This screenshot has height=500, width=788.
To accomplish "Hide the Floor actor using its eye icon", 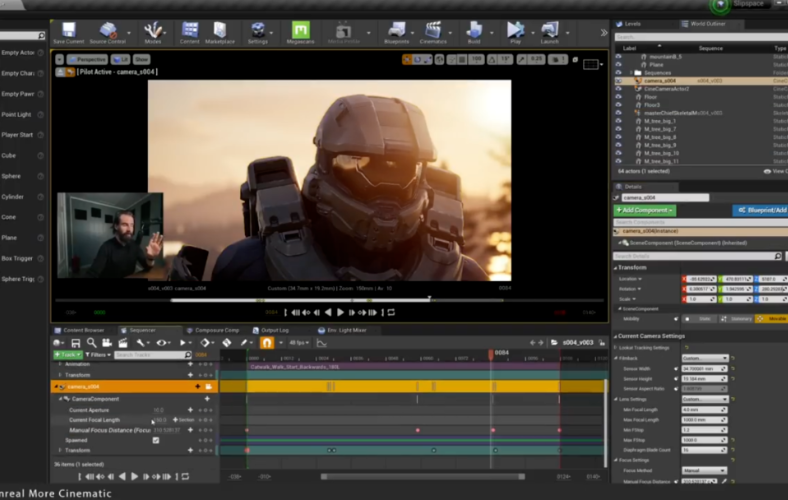I will tap(618, 96).
